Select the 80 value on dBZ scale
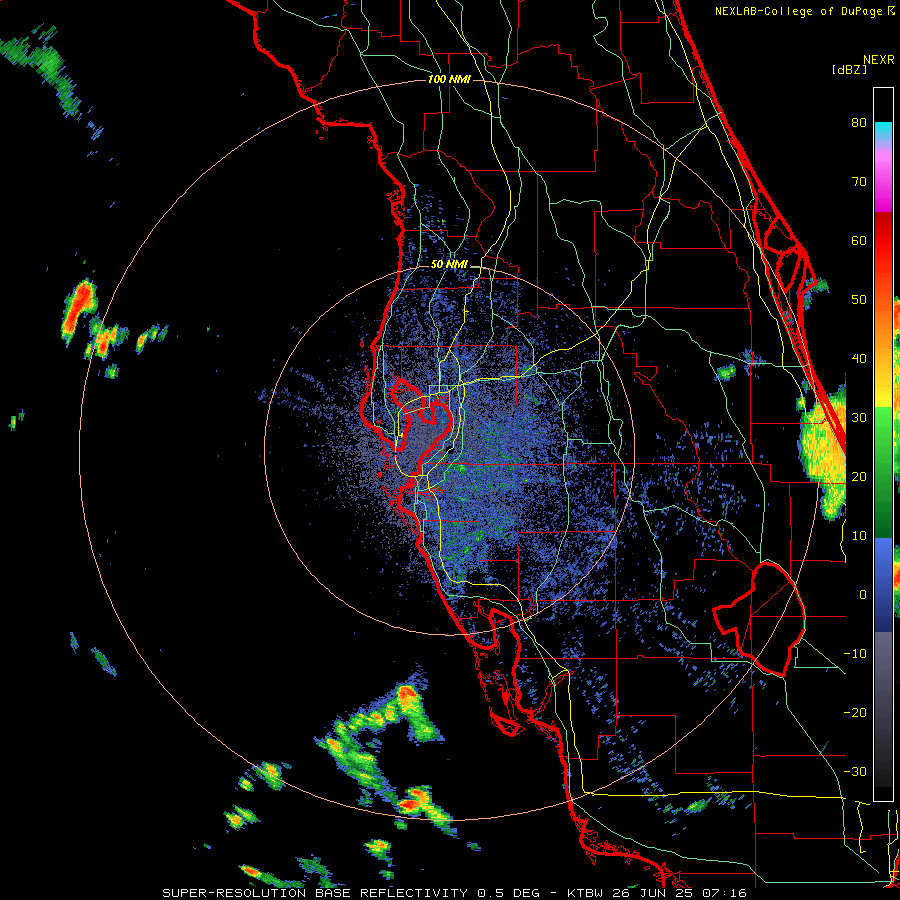The image size is (900, 900). pyautogui.click(x=859, y=122)
